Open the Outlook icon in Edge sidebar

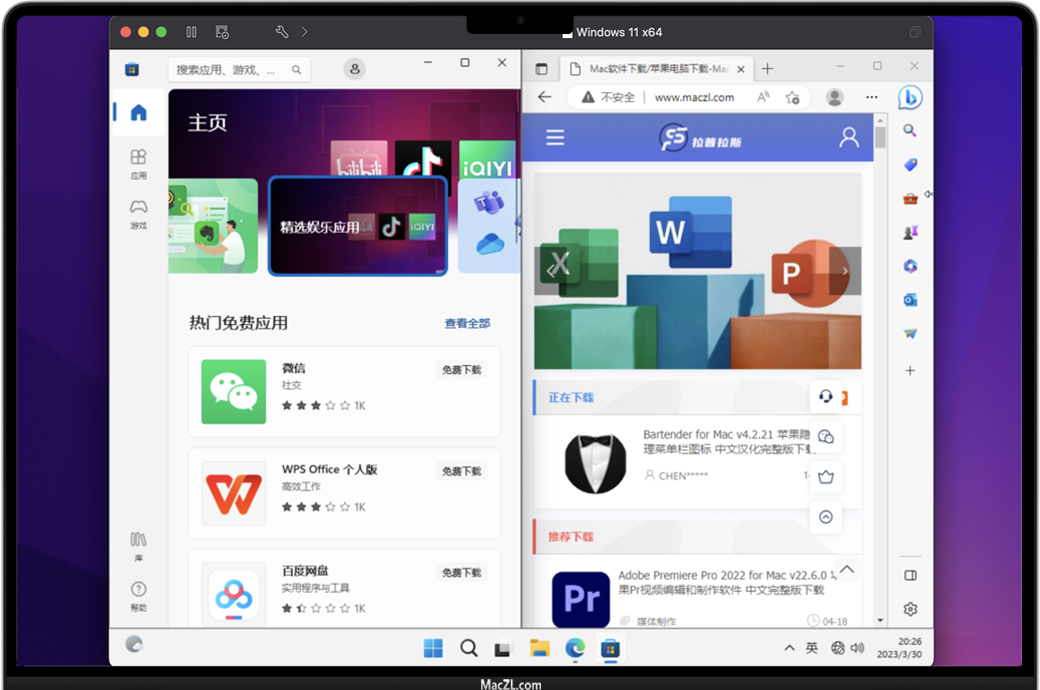tap(910, 299)
